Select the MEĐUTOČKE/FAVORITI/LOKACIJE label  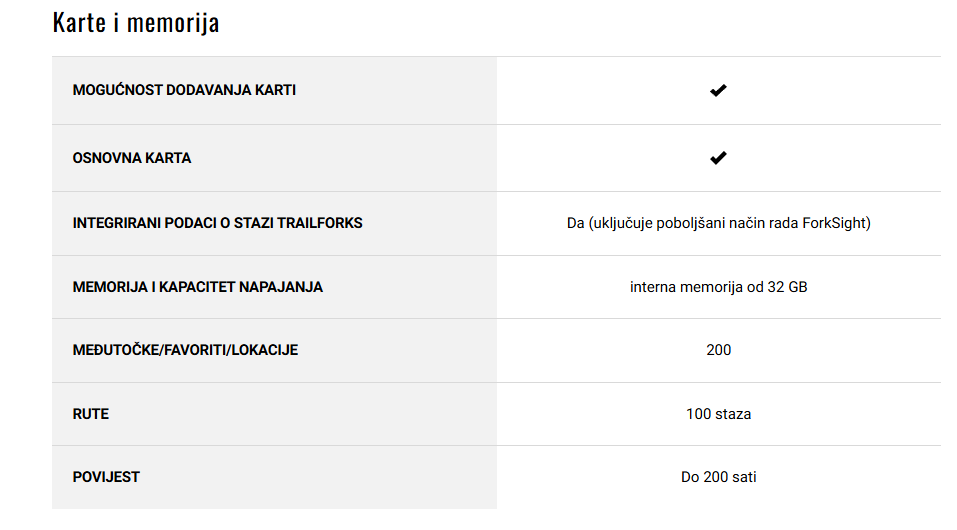(186, 350)
